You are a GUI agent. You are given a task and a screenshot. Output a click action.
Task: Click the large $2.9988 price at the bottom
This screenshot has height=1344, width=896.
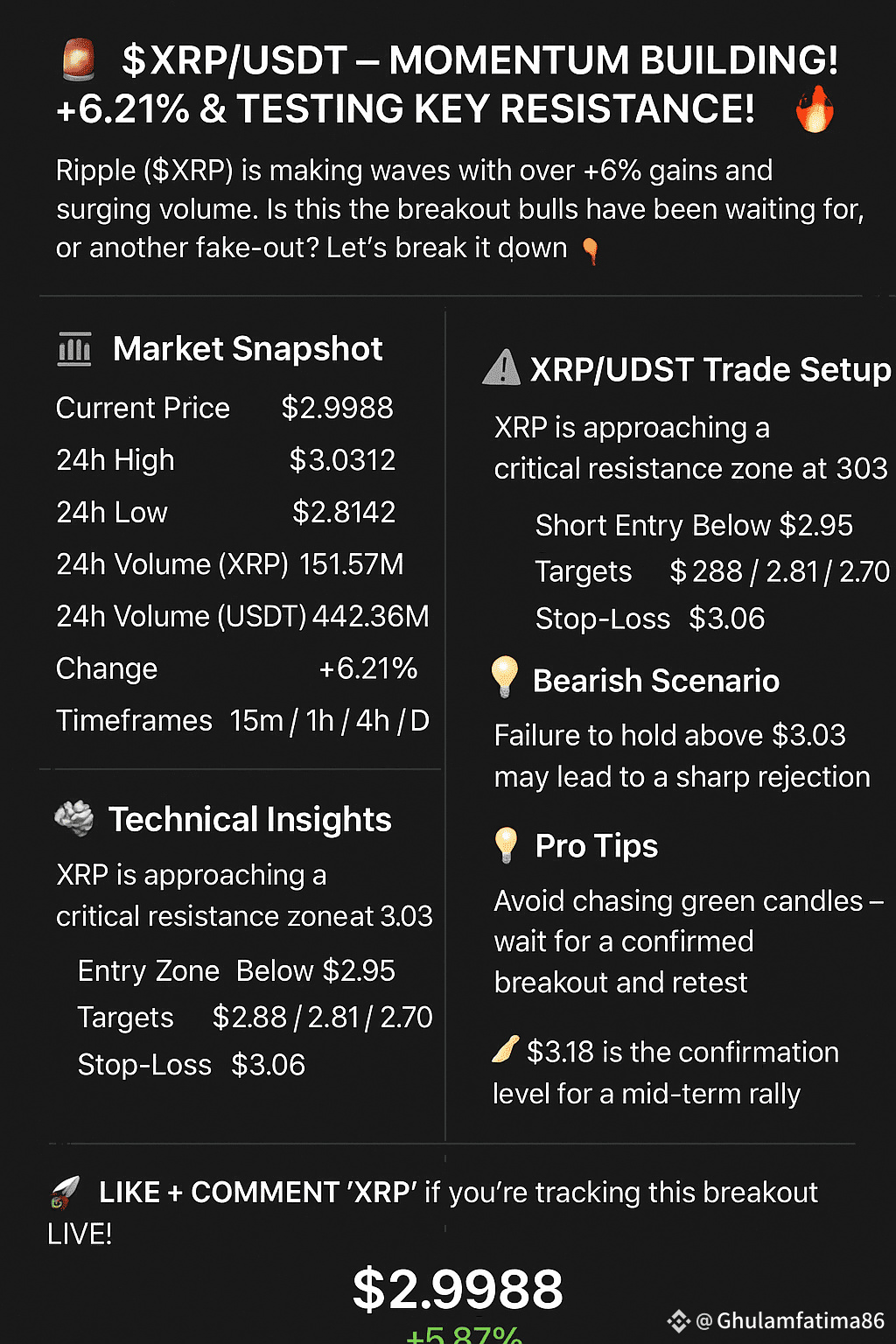coord(458,1289)
